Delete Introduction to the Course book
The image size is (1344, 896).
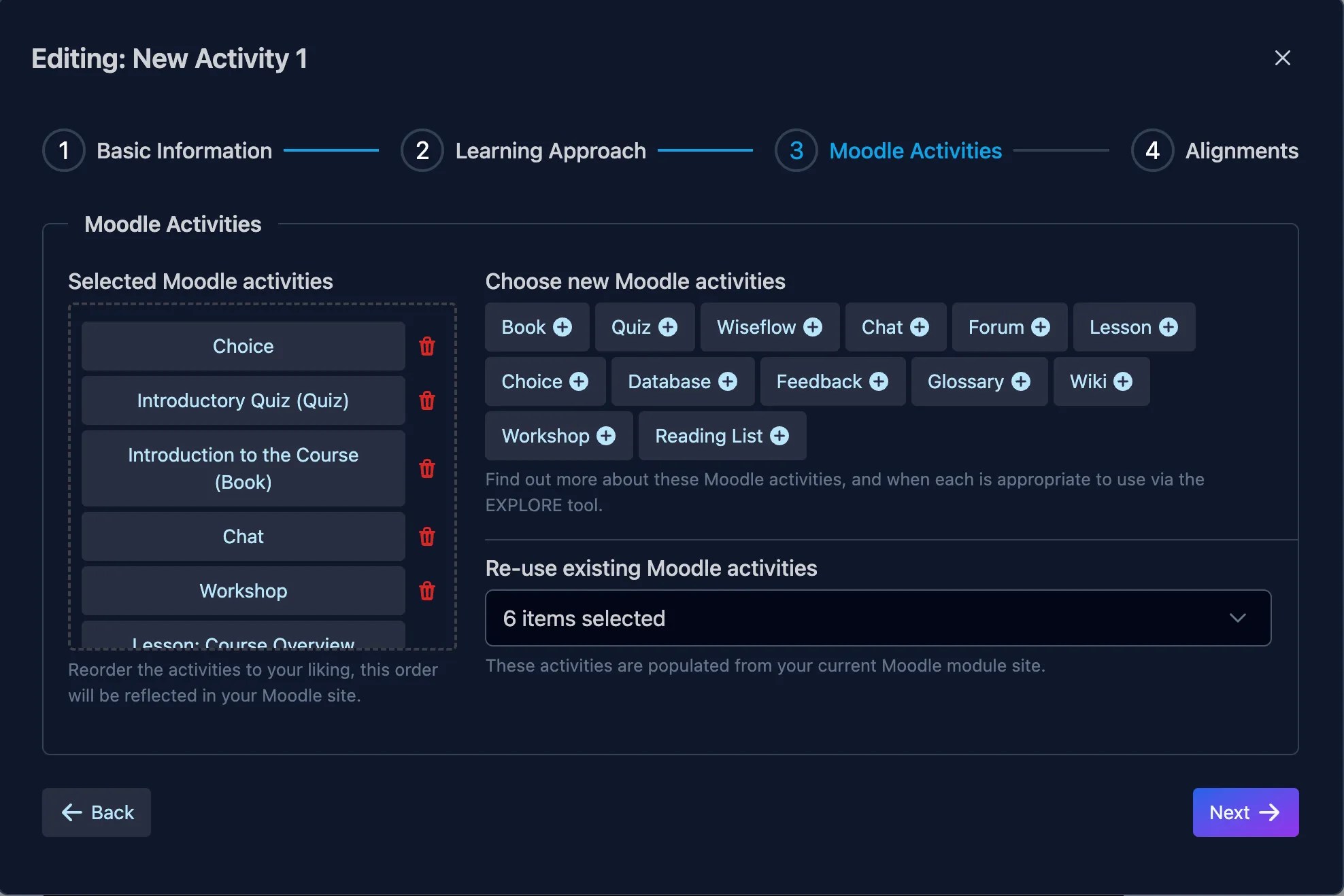(427, 468)
